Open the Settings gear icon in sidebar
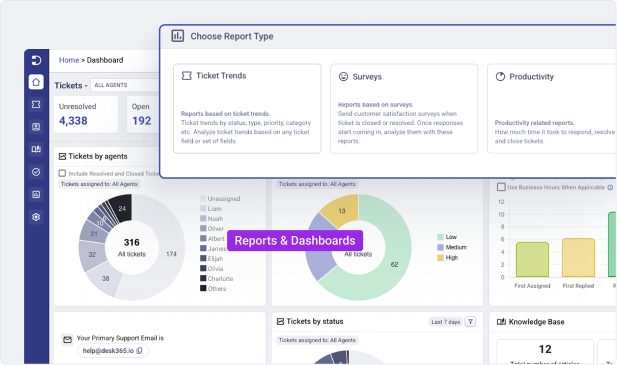 [x=36, y=217]
